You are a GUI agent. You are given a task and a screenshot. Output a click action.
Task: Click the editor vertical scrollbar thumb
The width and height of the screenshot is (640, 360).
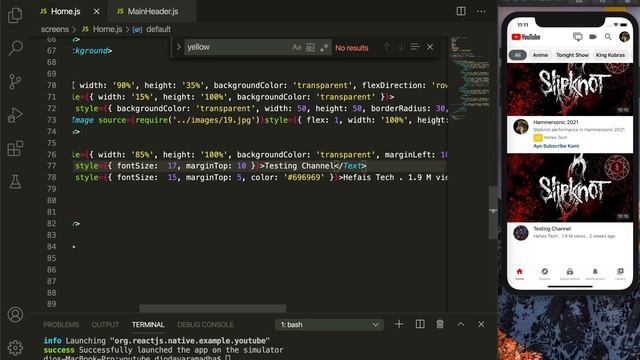tap(493, 212)
